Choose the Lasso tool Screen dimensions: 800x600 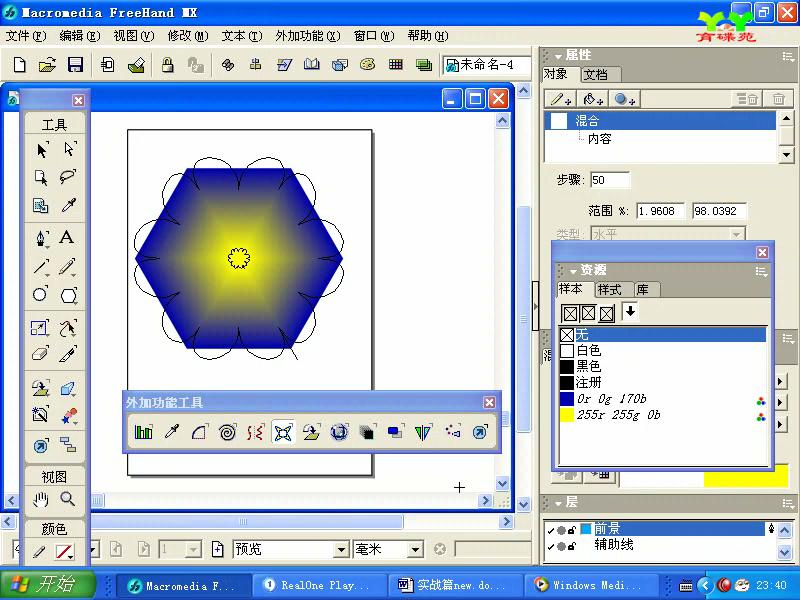click(x=68, y=177)
